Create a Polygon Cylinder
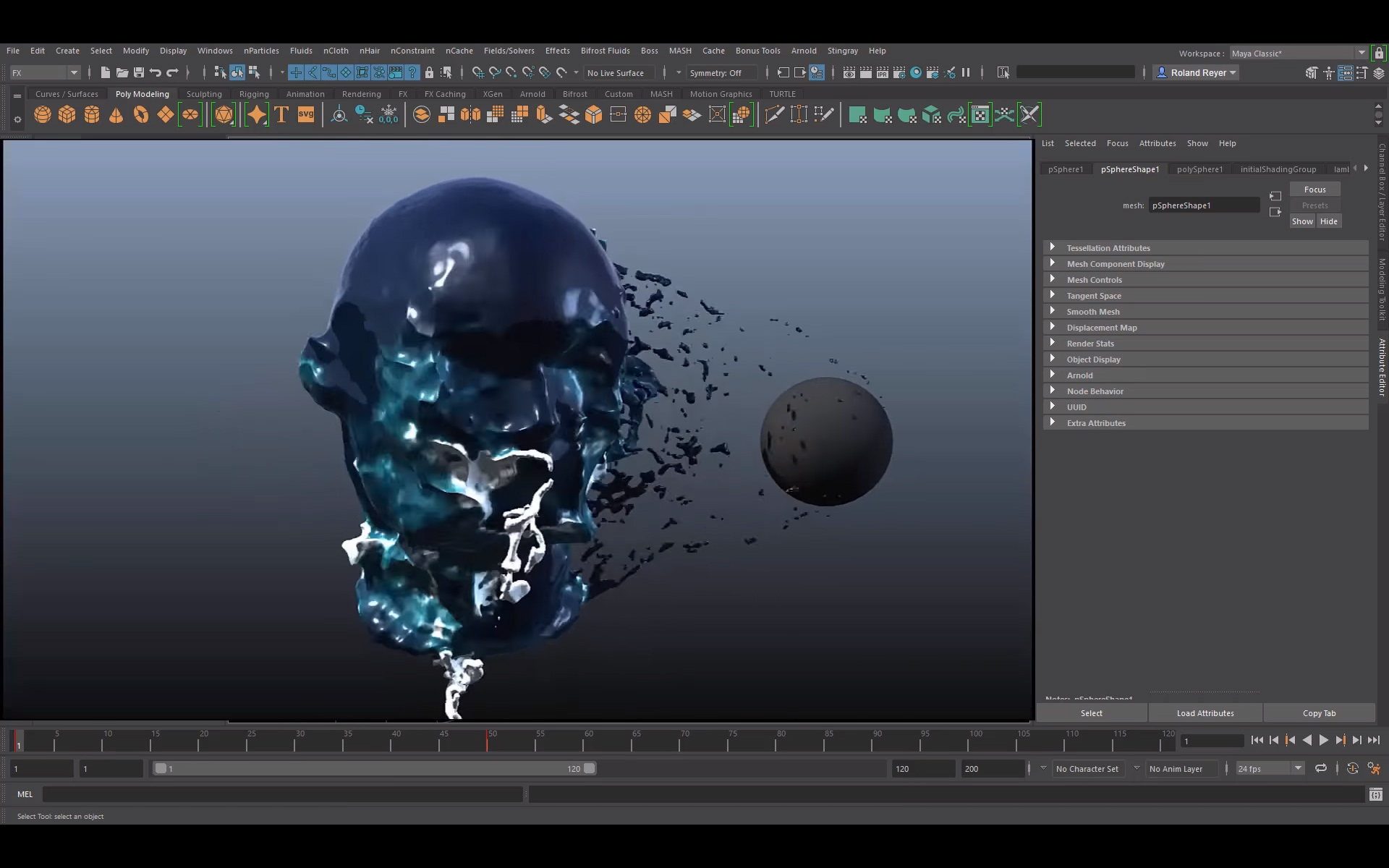 pos(92,114)
